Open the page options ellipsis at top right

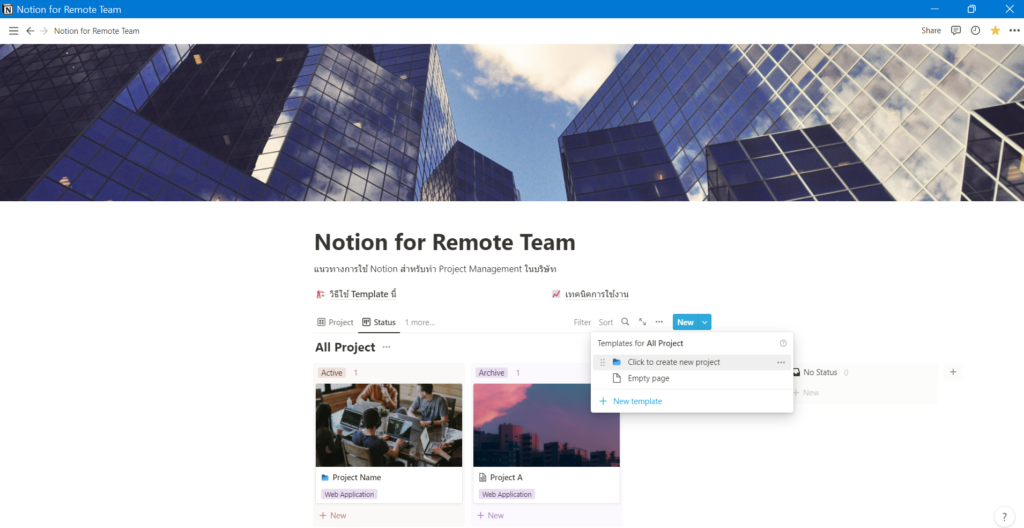click(1014, 30)
